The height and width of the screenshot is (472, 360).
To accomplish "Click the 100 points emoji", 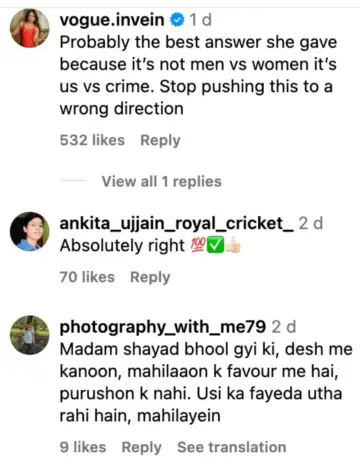I will pos(198,246).
